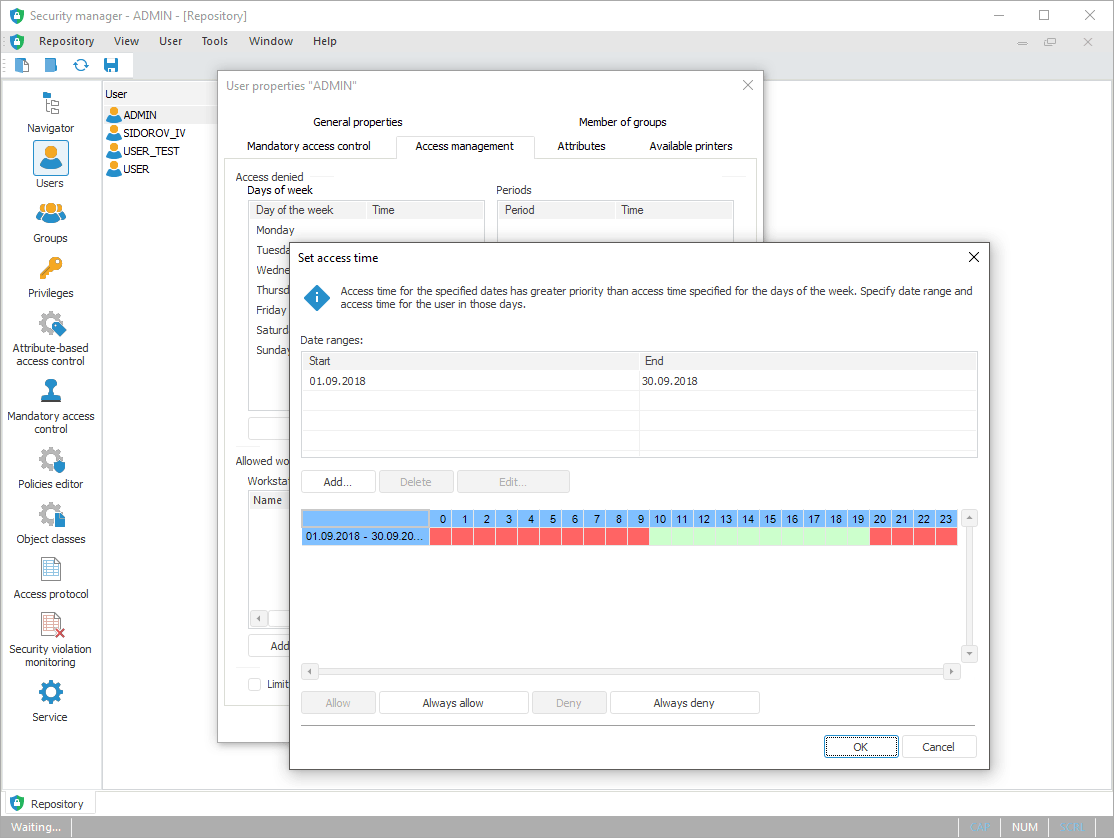Viewport: 1114px width, 838px height.
Task: Toggle the Limit checkbox in user properties
Action: [255, 684]
